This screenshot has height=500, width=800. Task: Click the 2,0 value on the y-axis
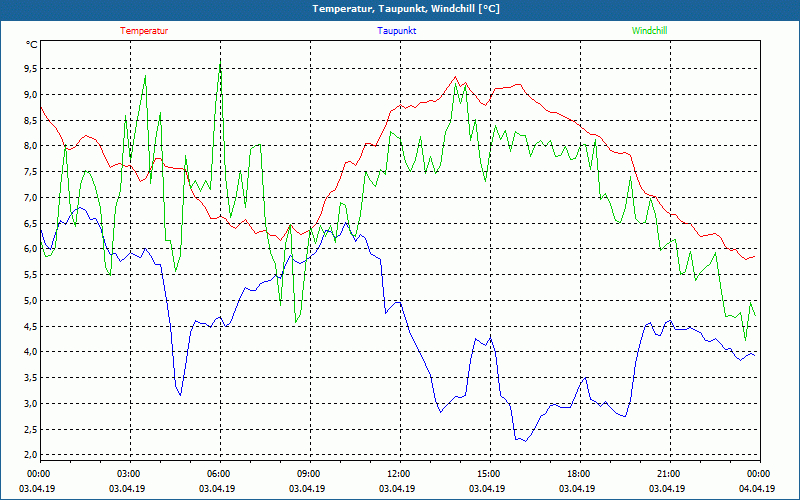(29, 456)
